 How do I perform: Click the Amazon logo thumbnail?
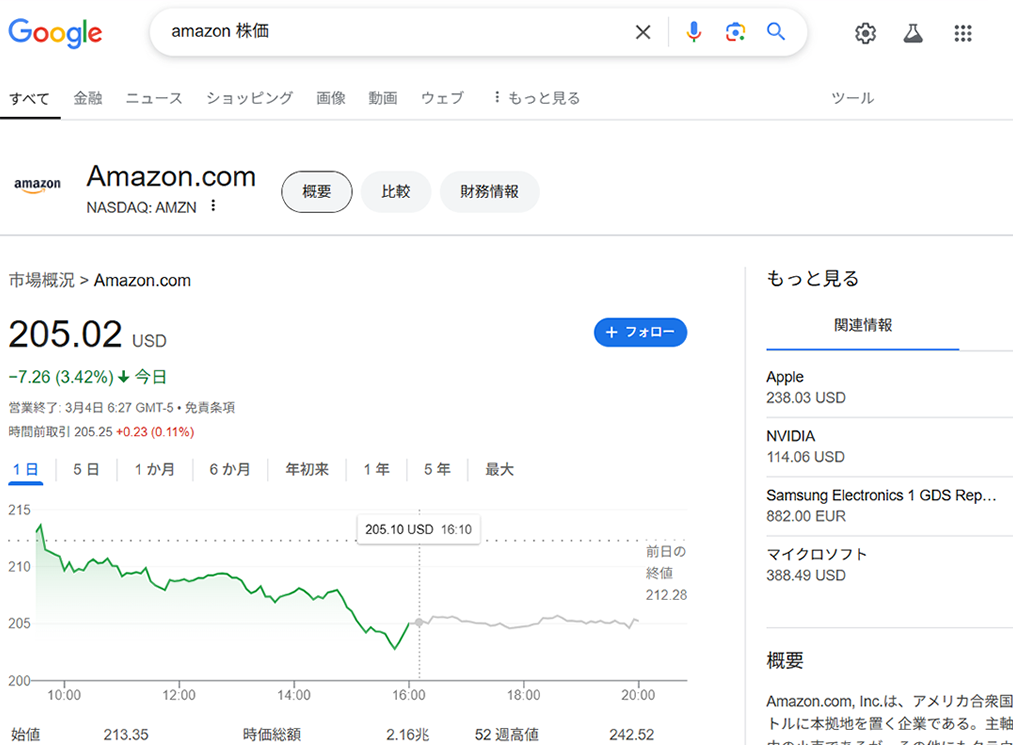37,186
